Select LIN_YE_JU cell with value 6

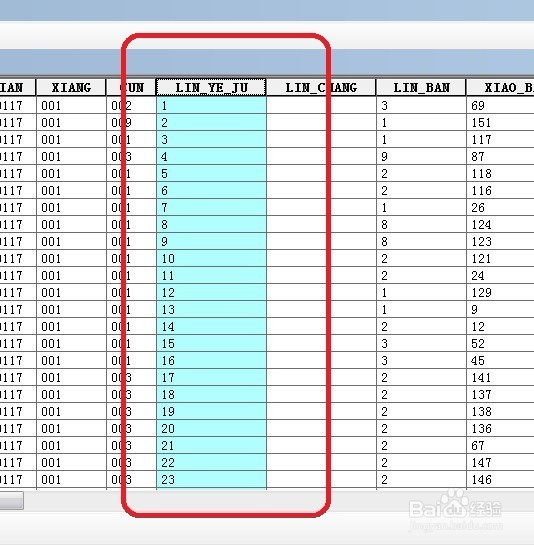(211, 190)
